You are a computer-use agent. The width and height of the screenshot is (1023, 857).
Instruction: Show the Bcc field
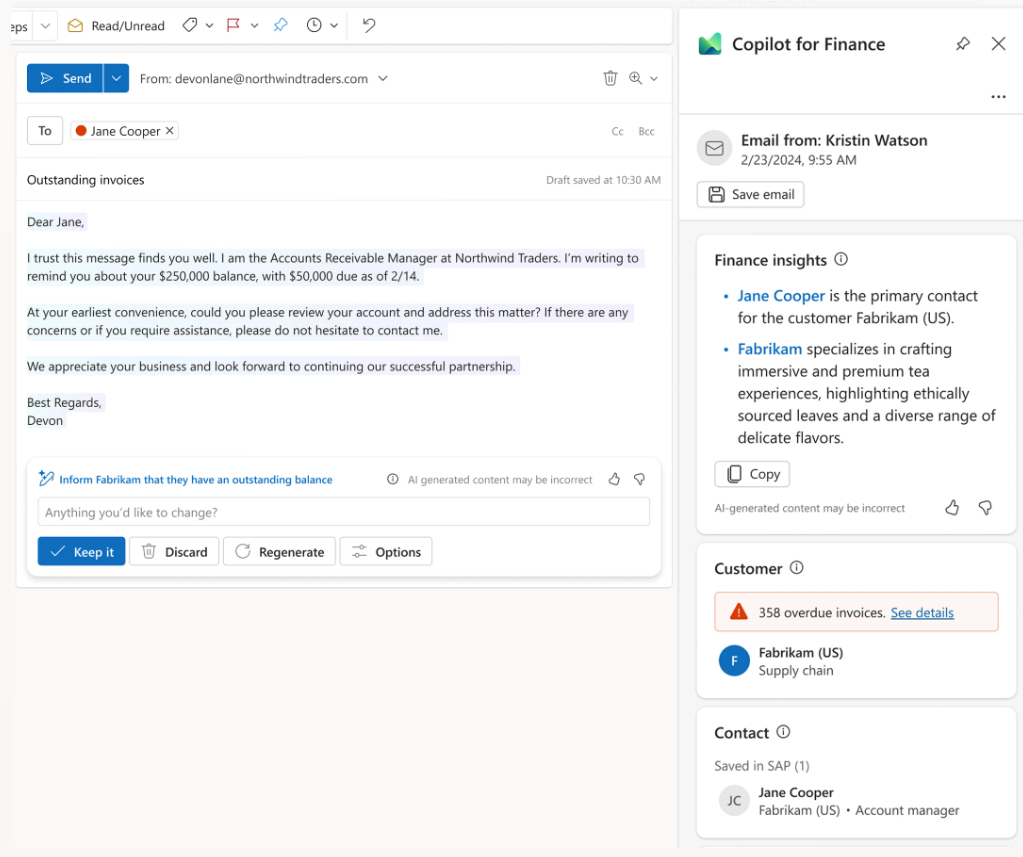[647, 132]
